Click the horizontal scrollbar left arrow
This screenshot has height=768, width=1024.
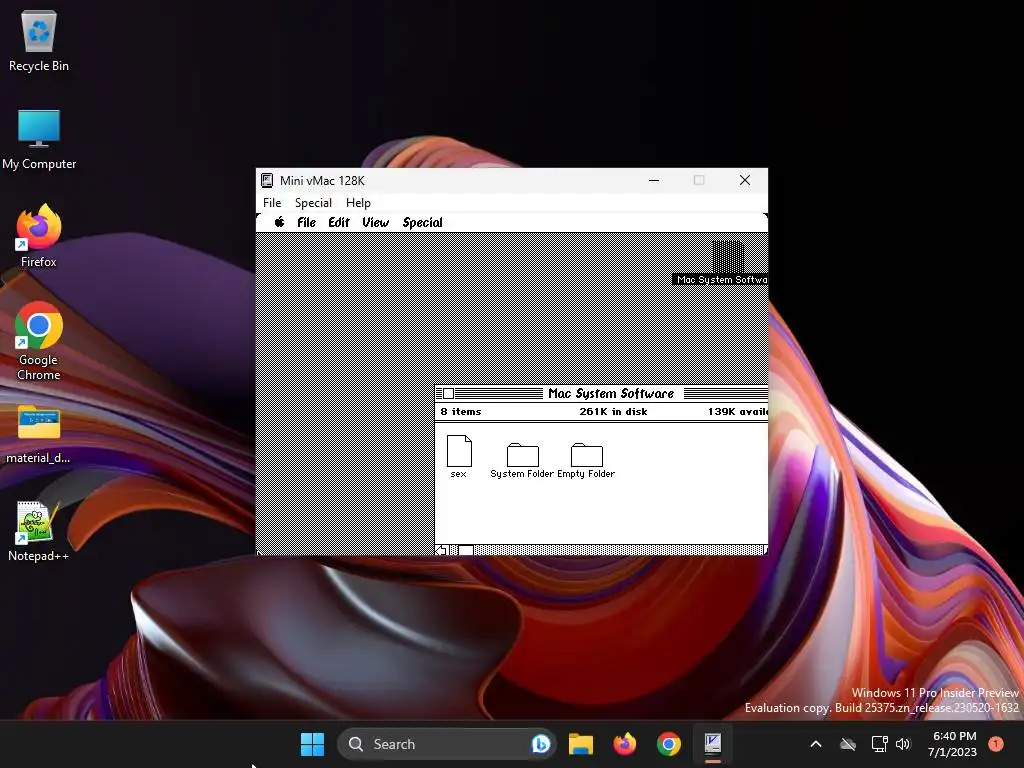point(441,551)
